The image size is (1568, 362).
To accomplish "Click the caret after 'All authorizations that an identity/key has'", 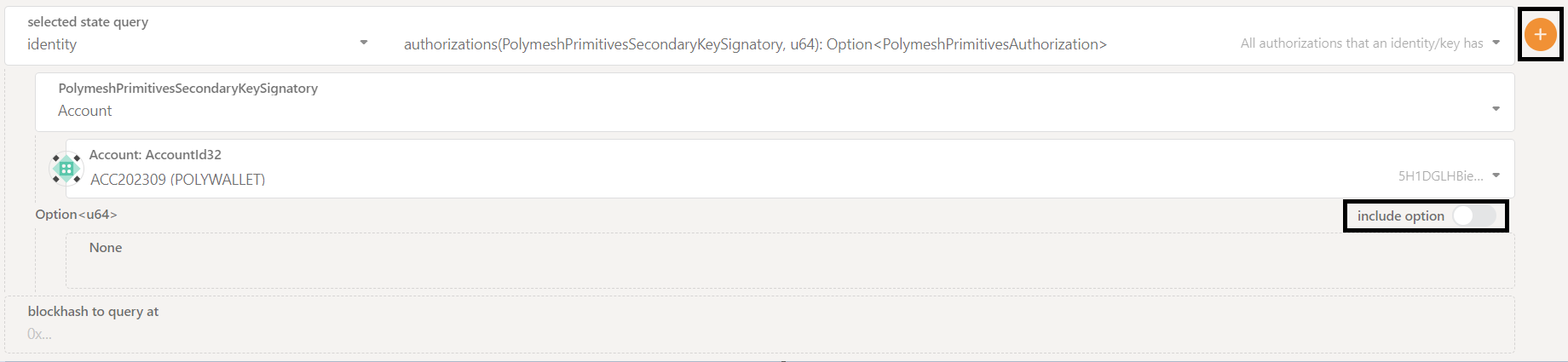I will [x=1496, y=43].
